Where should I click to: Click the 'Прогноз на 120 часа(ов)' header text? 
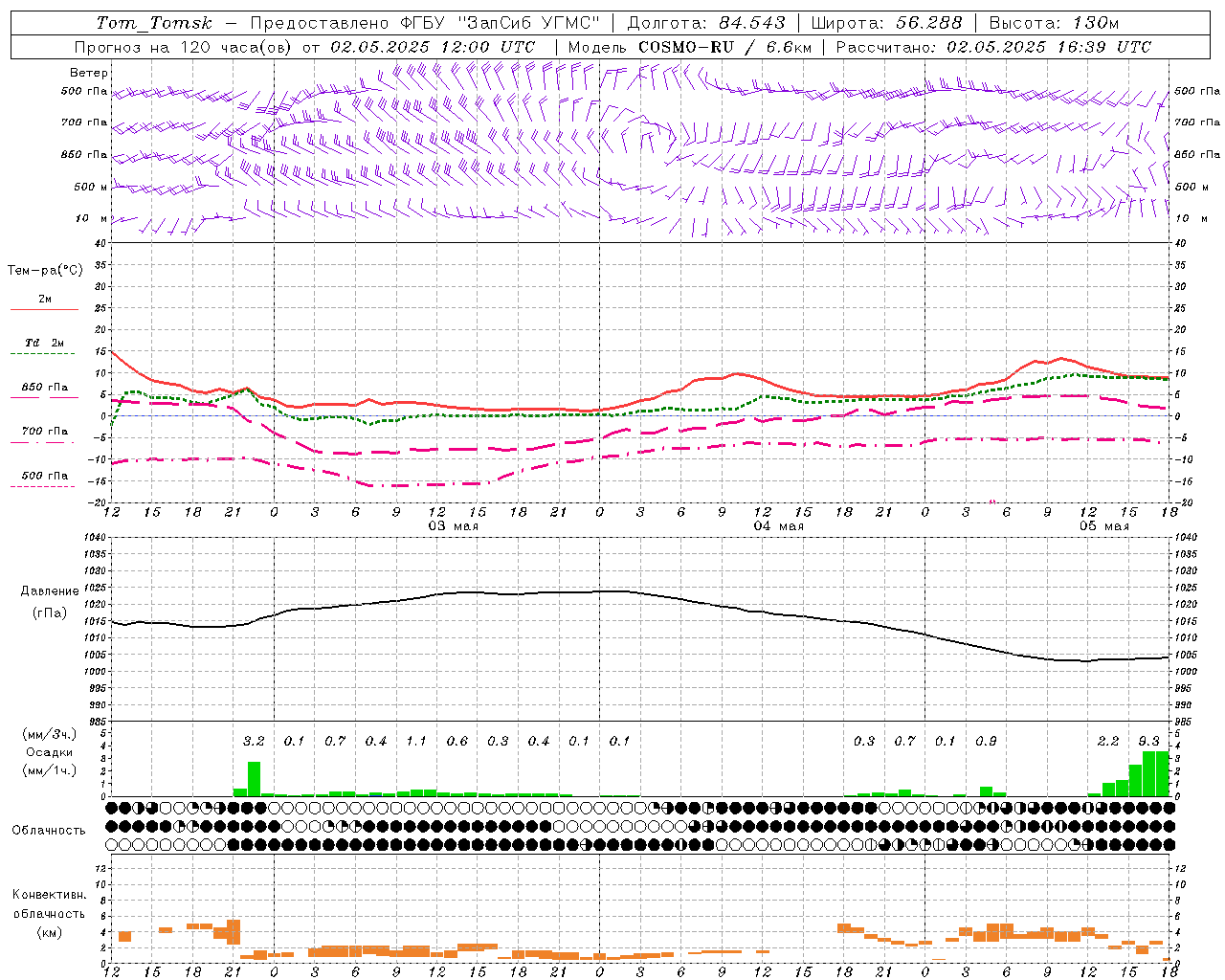point(182,47)
